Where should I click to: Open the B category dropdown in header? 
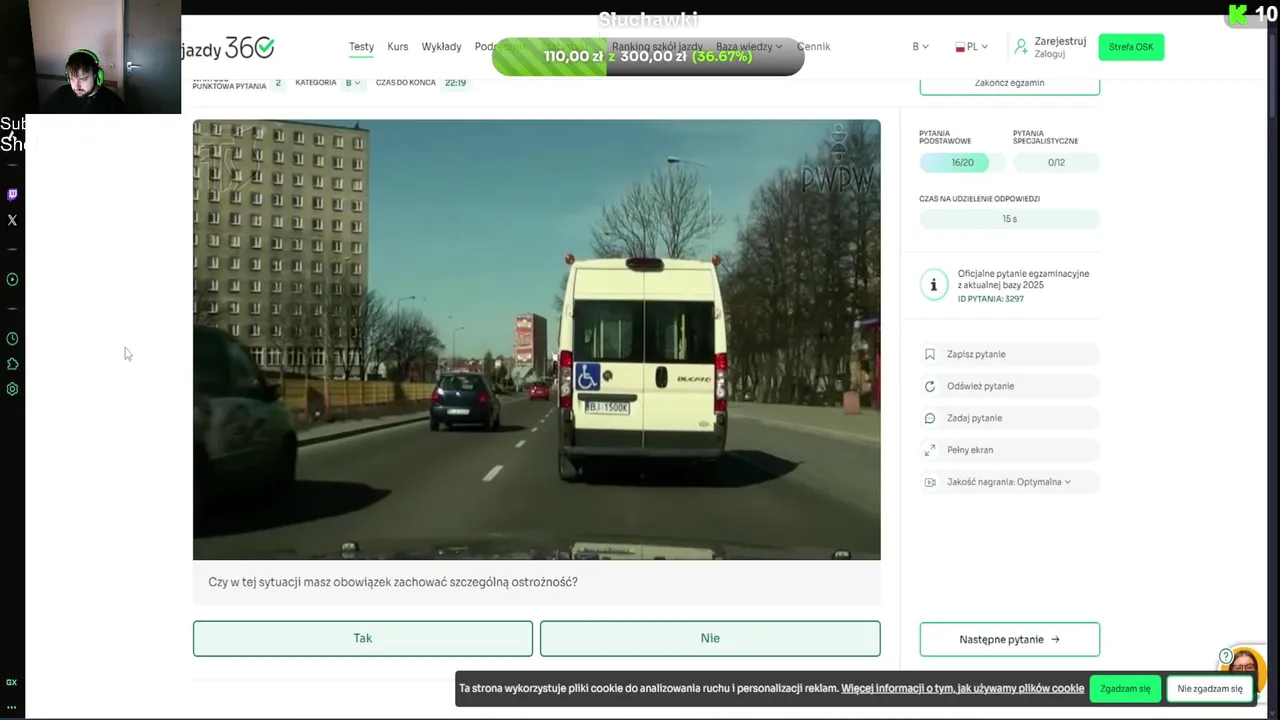pyautogui.click(x=920, y=47)
